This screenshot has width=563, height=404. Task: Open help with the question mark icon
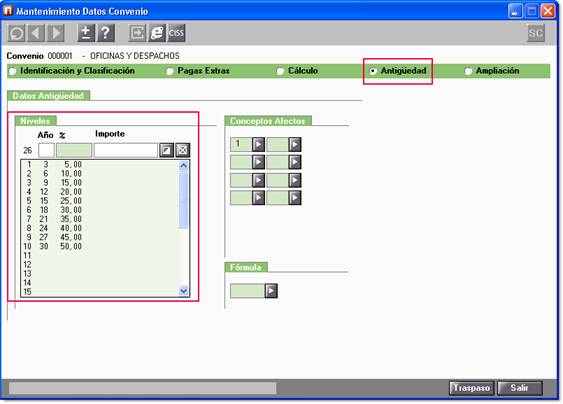pyautogui.click(x=106, y=33)
